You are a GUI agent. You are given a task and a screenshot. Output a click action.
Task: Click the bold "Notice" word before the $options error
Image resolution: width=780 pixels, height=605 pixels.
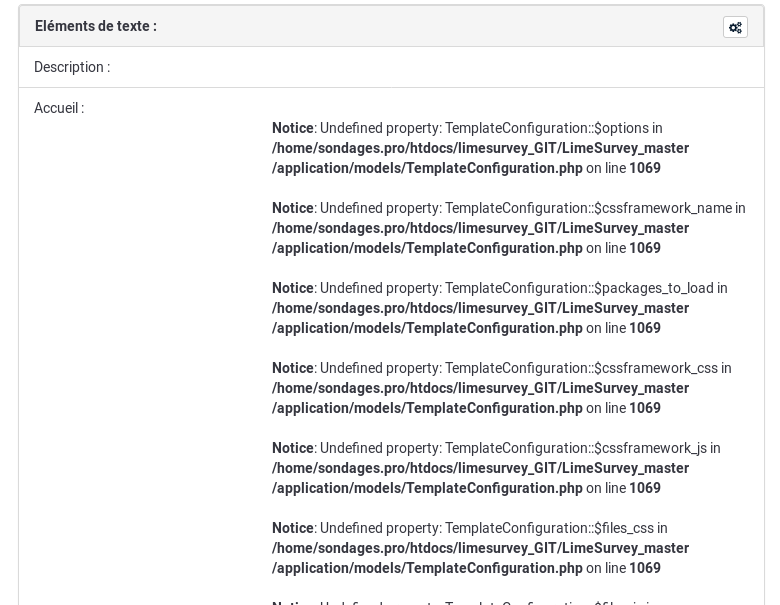(x=293, y=128)
